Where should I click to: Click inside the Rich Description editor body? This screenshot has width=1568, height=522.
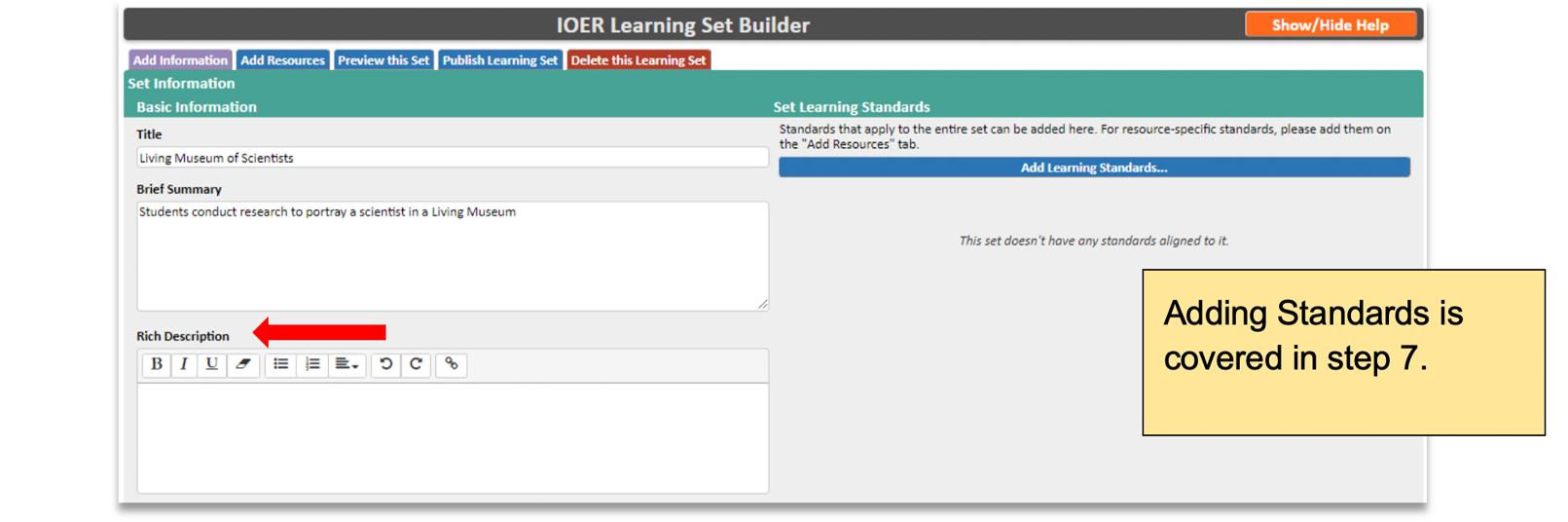(x=453, y=438)
